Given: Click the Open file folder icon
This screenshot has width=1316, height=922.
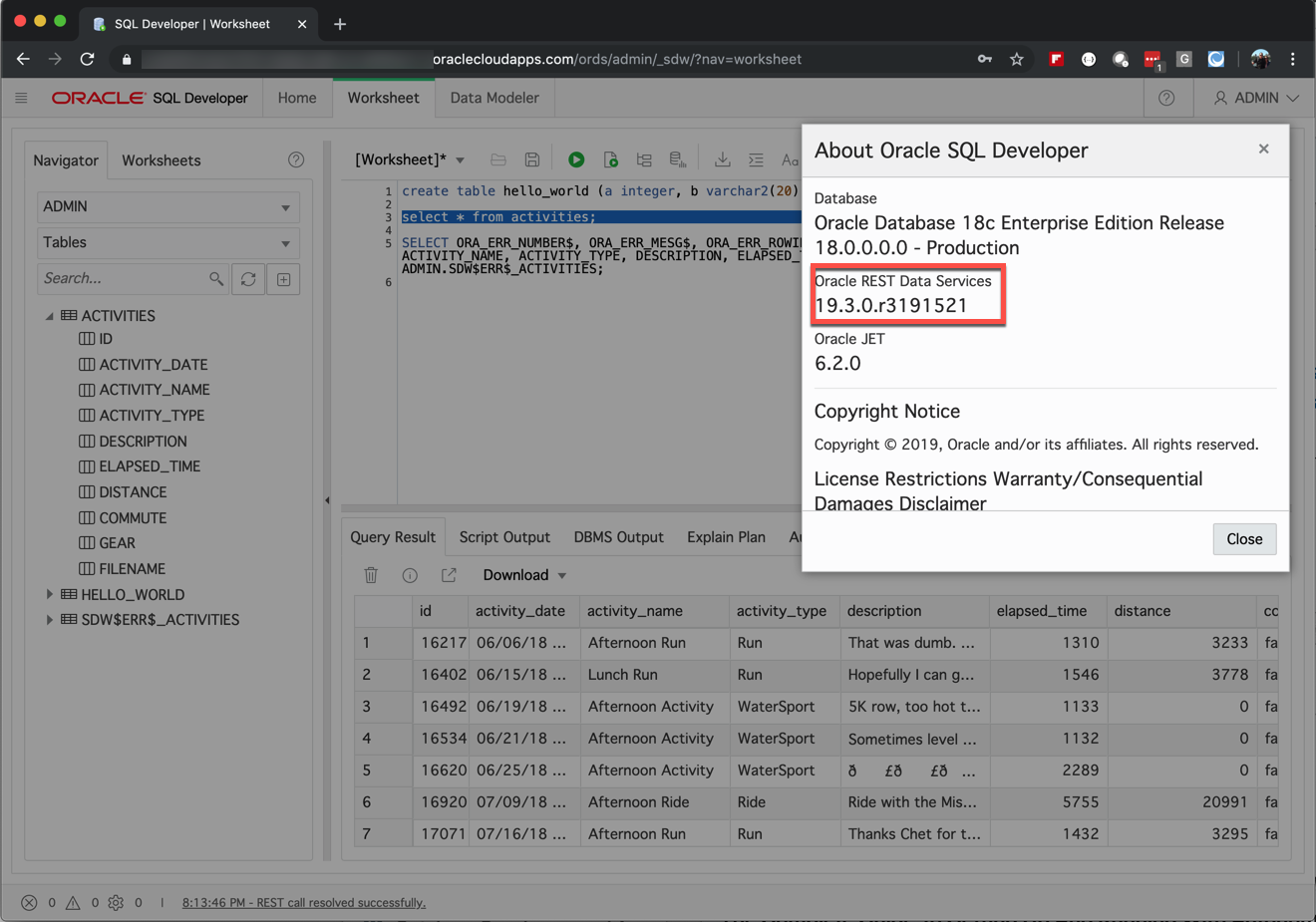Looking at the screenshot, I should point(498,159).
